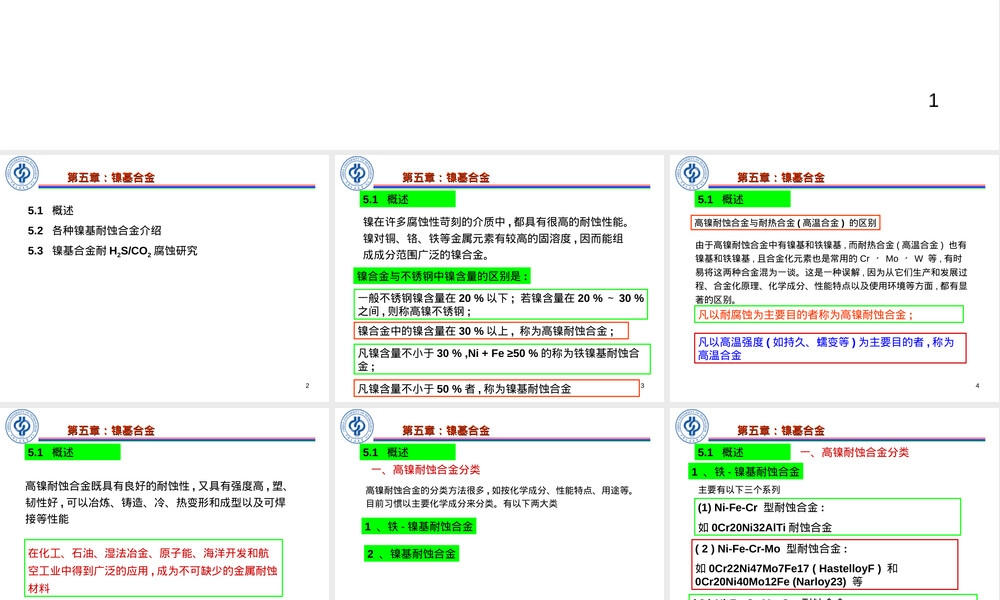Click the green '5.1 概述' tag on slide 4

click(x=742, y=199)
